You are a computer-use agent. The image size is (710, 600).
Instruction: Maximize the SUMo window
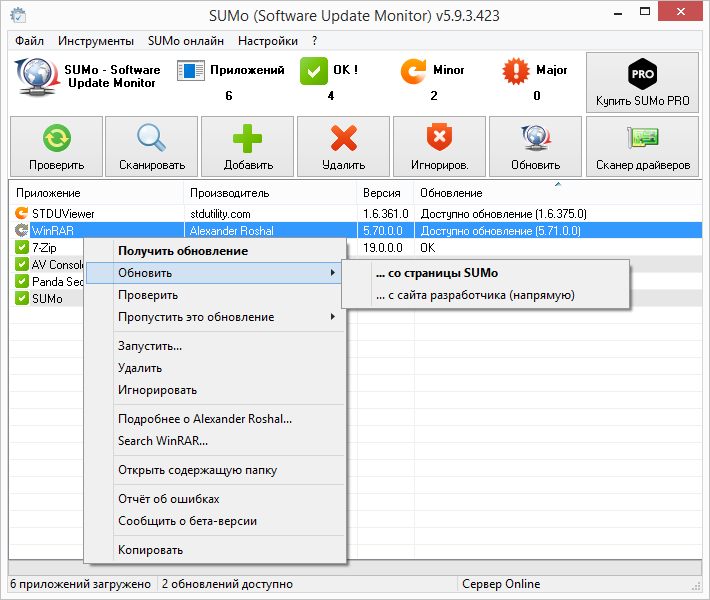point(645,12)
